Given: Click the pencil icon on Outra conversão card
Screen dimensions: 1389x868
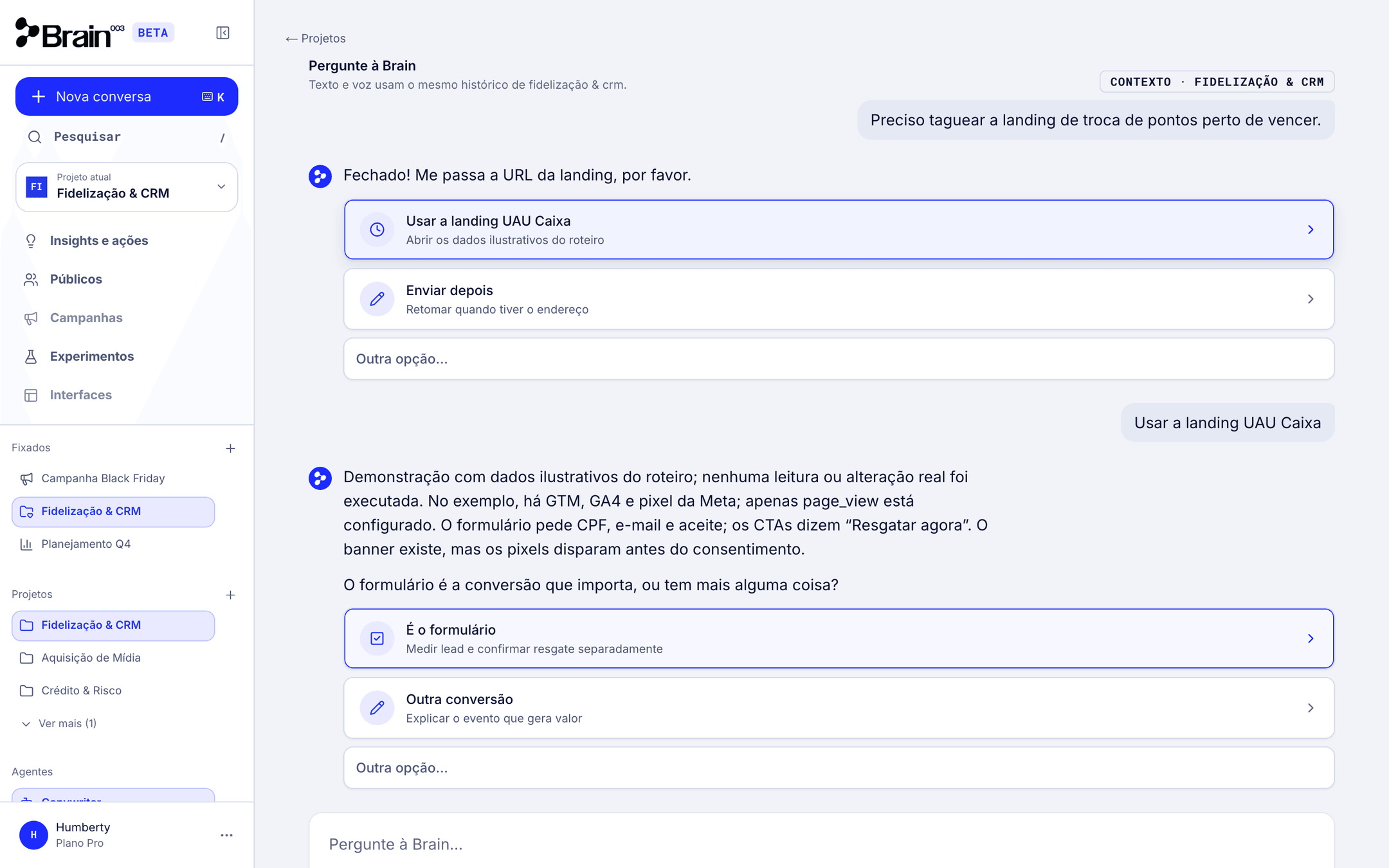Looking at the screenshot, I should 377,708.
